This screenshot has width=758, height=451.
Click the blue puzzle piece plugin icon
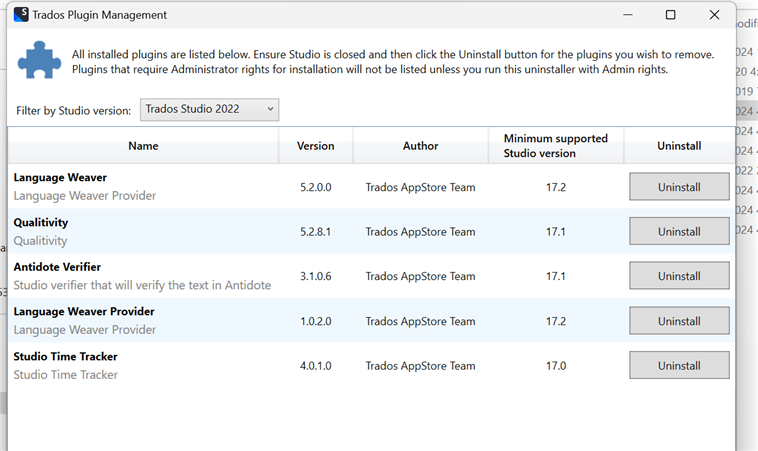pyautogui.click(x=39, y=60)
